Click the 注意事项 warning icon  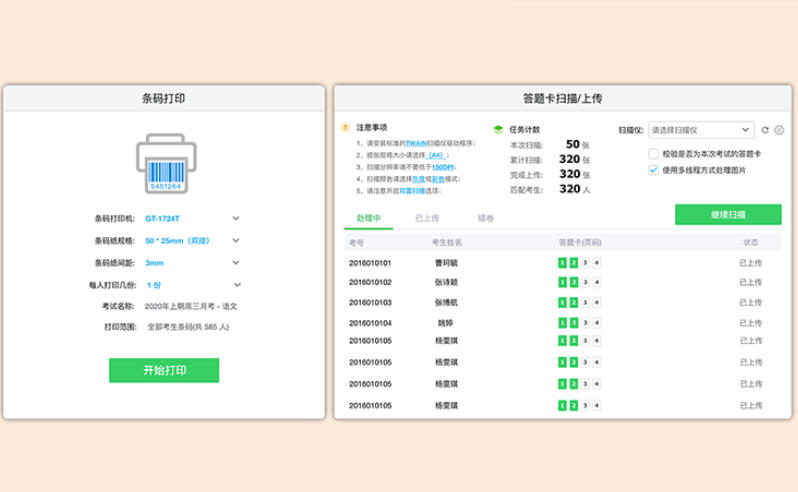pos(346,128)
